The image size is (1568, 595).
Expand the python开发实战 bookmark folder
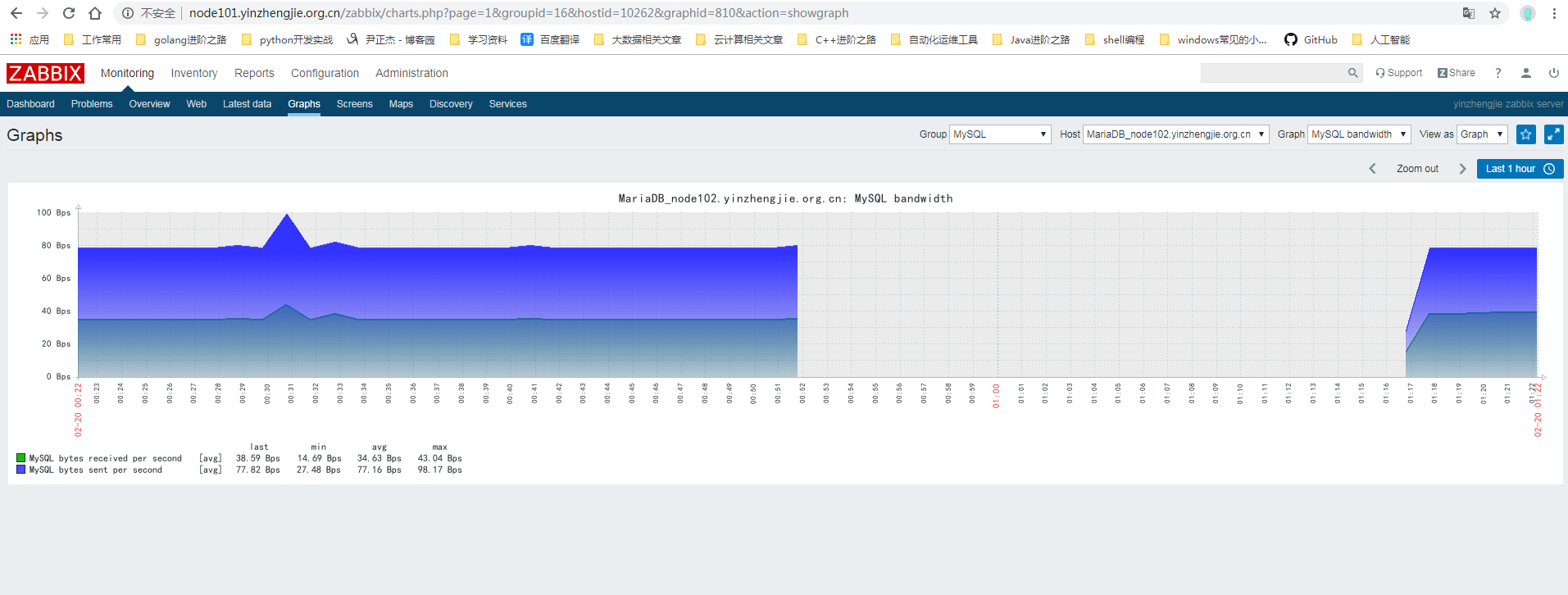pyautogui.click(x=287, y=39)
